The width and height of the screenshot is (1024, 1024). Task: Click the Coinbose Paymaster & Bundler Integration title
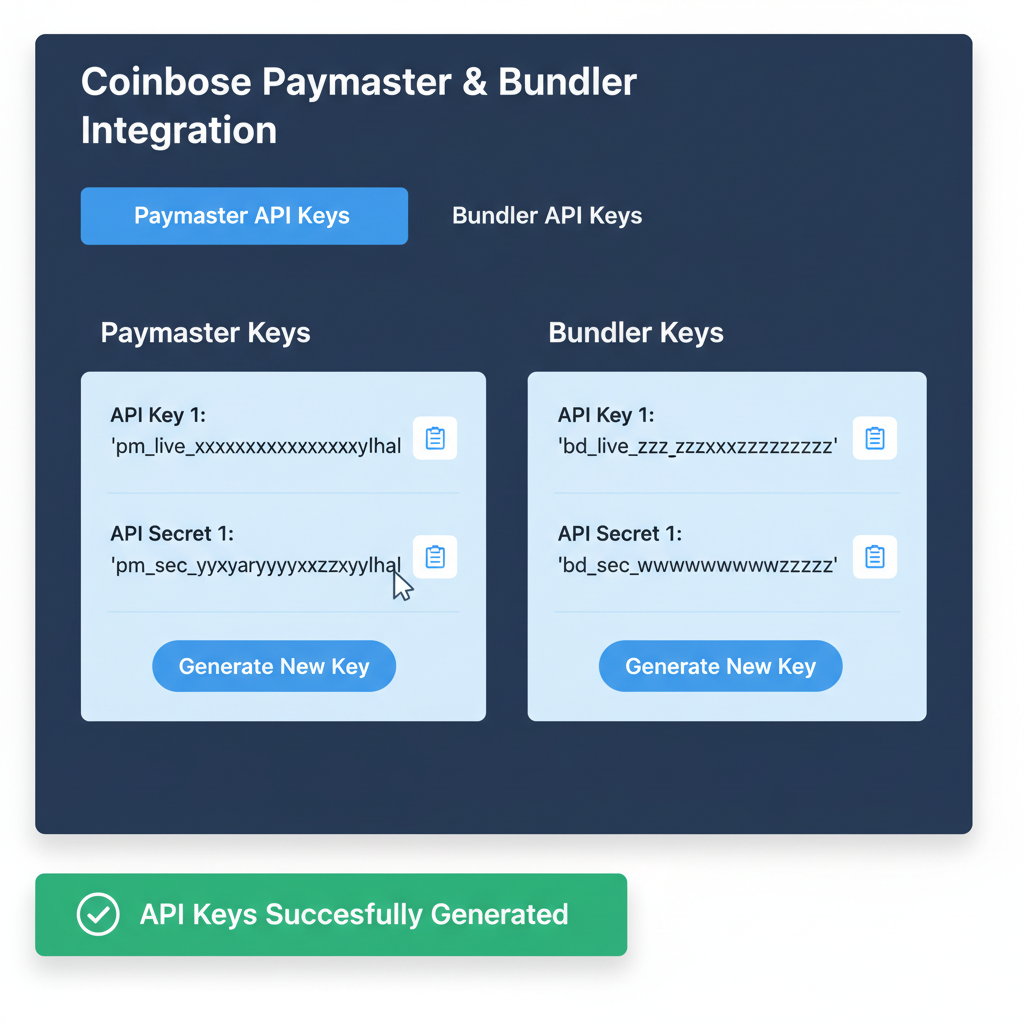point(359,105)
